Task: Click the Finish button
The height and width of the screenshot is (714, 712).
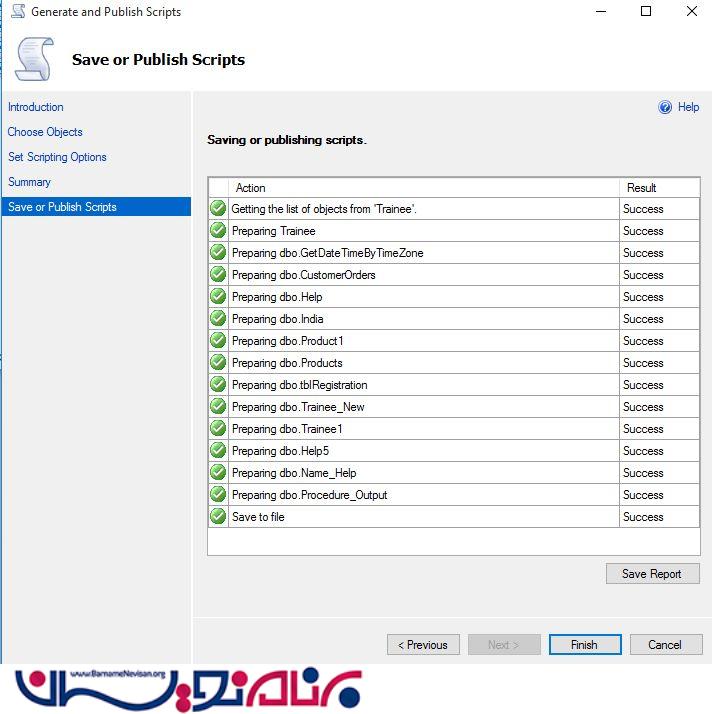Action: [584, 645]
